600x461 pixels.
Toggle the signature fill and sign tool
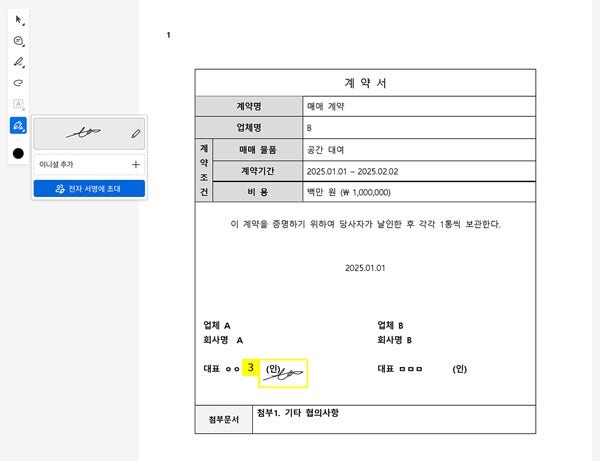coord(18,125)
